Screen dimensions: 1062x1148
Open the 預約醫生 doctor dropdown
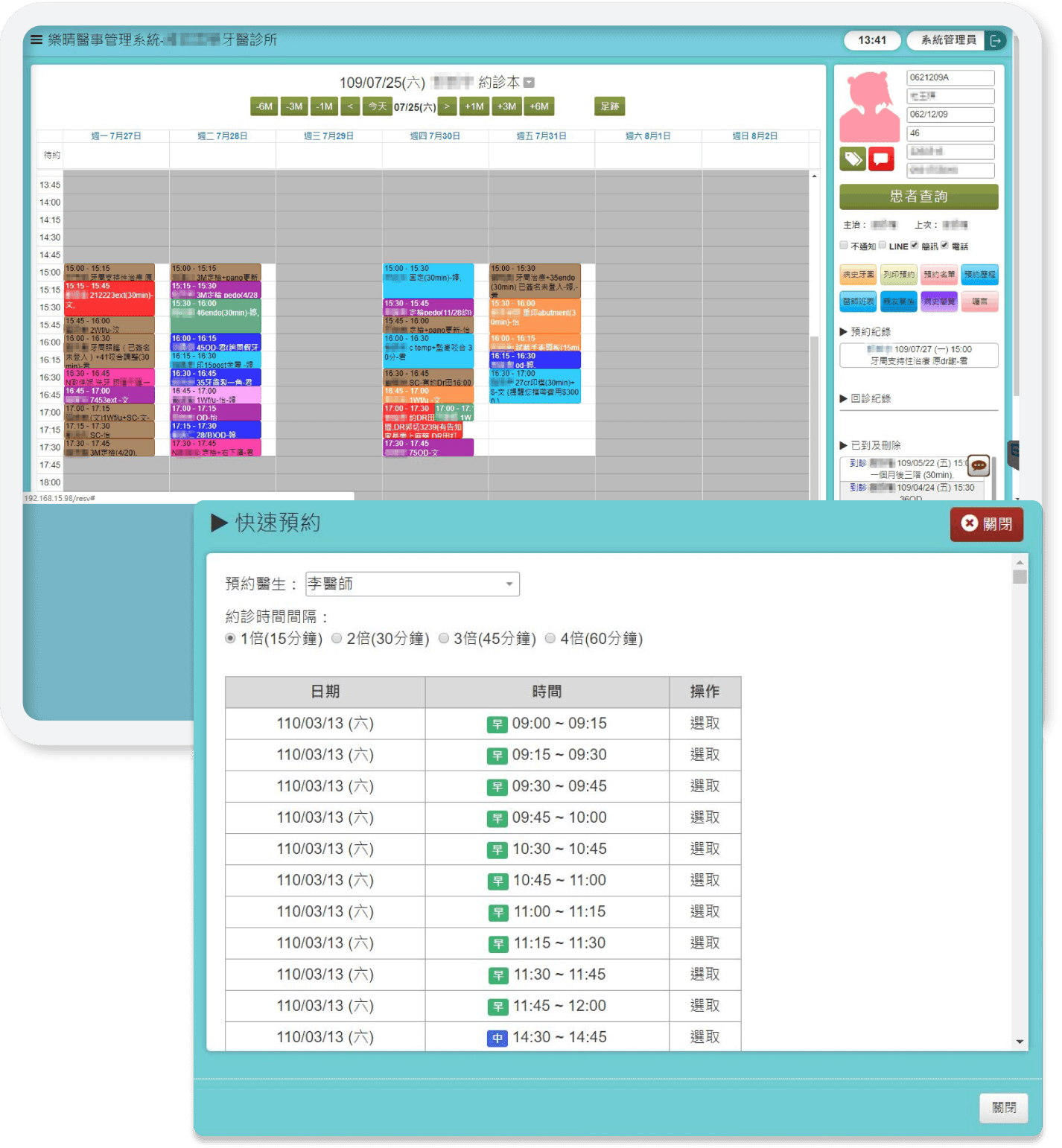pos(413,584)
